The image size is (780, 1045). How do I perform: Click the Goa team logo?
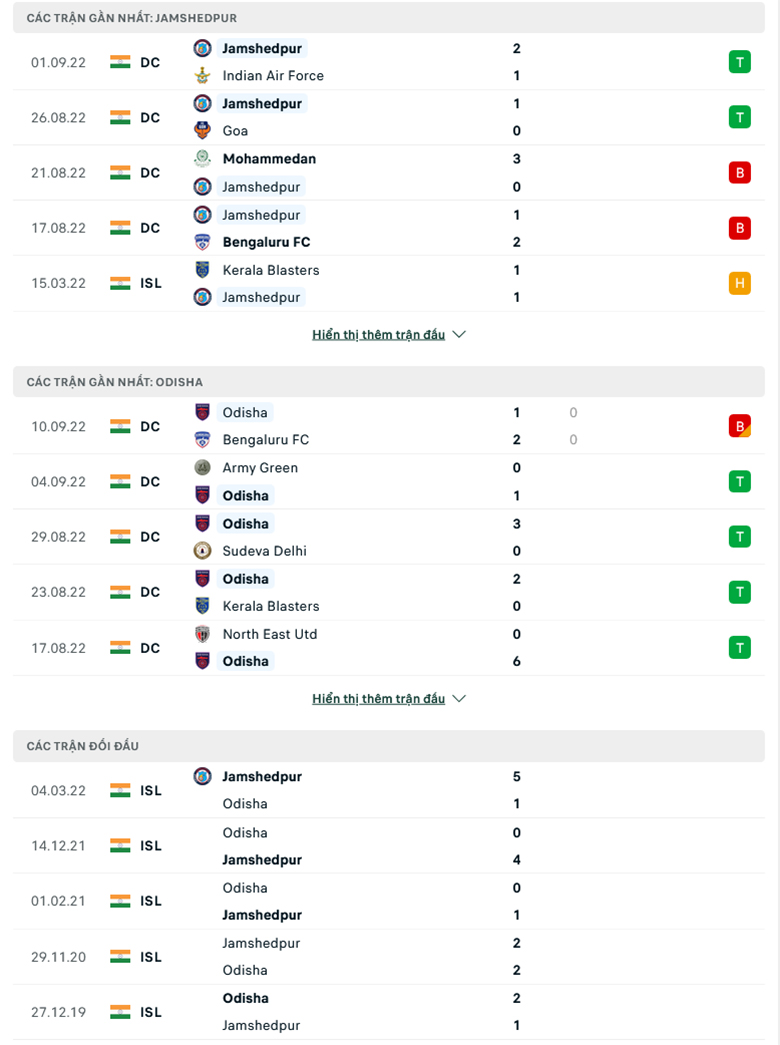click(x=202, y=131)
